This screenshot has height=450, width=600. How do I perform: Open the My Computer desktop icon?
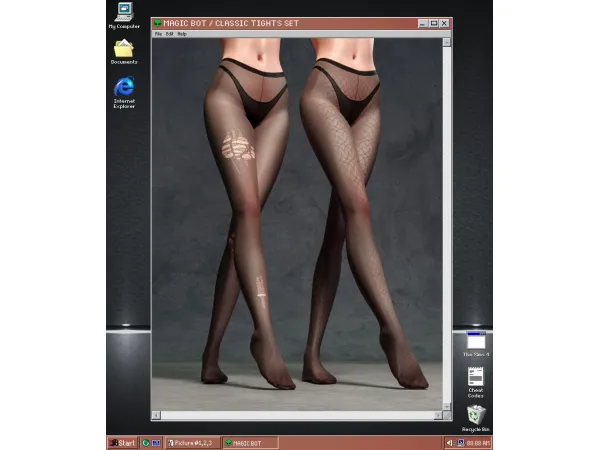click(x=124, y=15)
